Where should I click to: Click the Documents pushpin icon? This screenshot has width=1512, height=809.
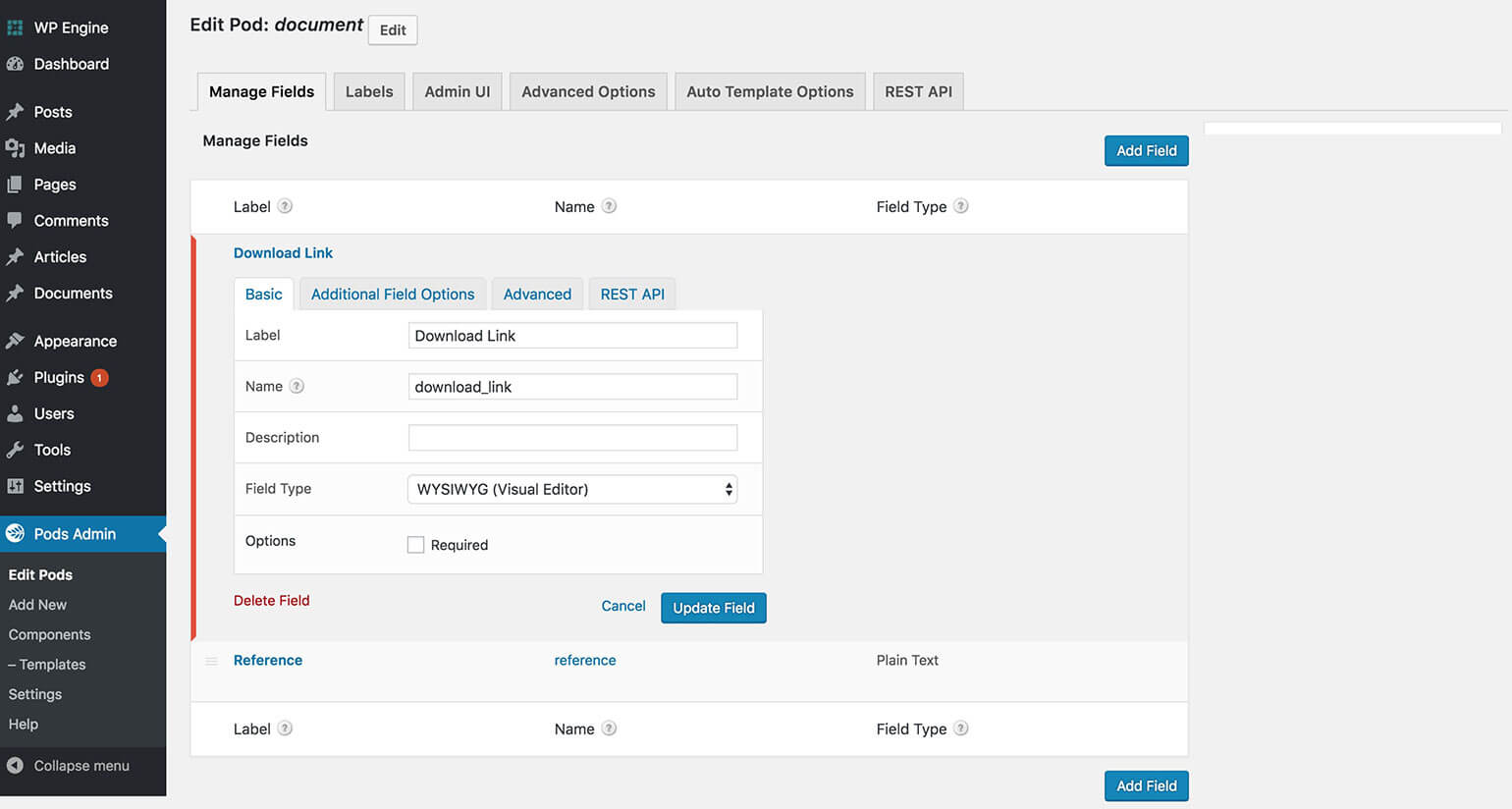[x=15, y=294]
